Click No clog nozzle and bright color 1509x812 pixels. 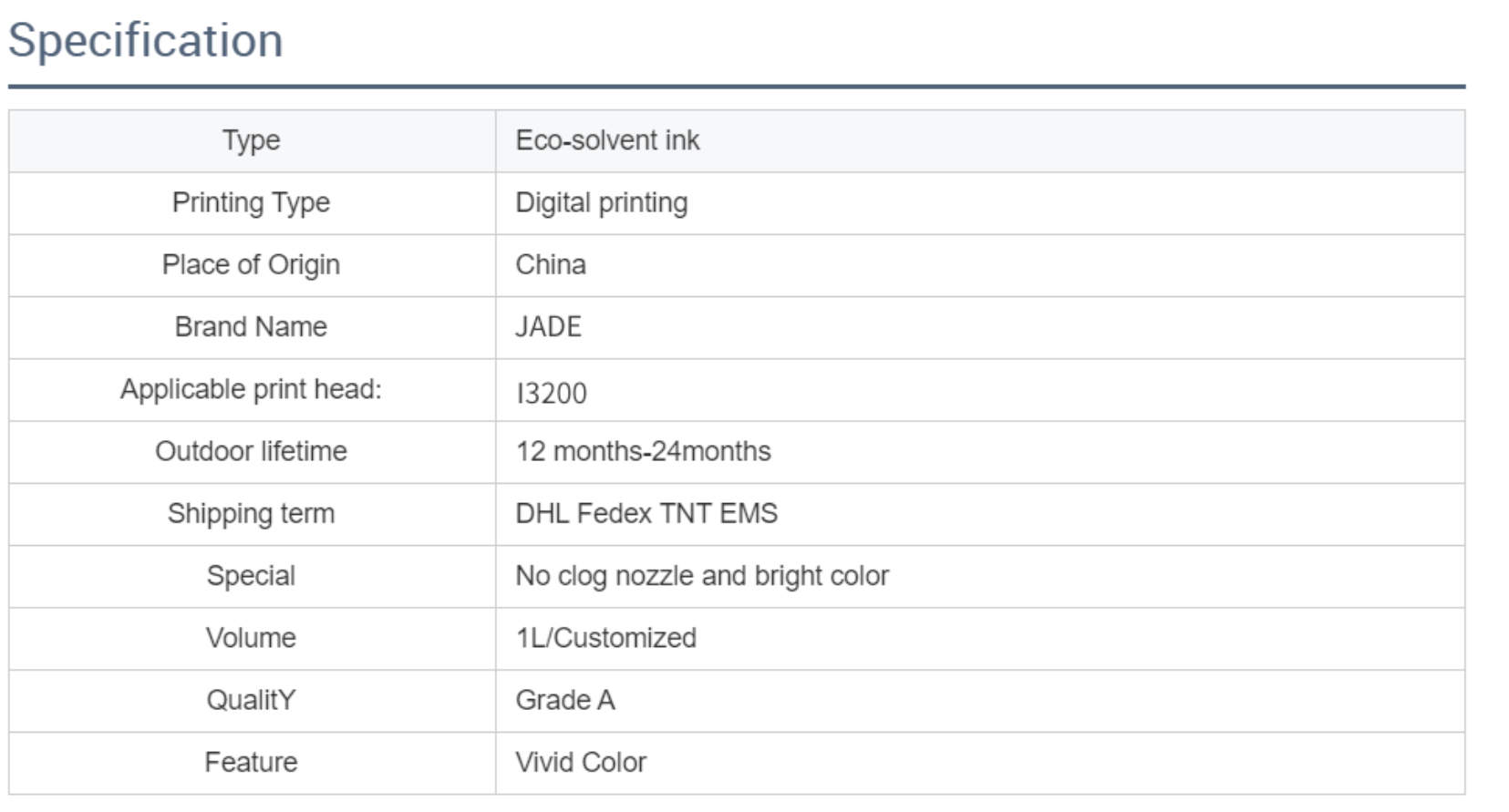(x=702, y=576)
